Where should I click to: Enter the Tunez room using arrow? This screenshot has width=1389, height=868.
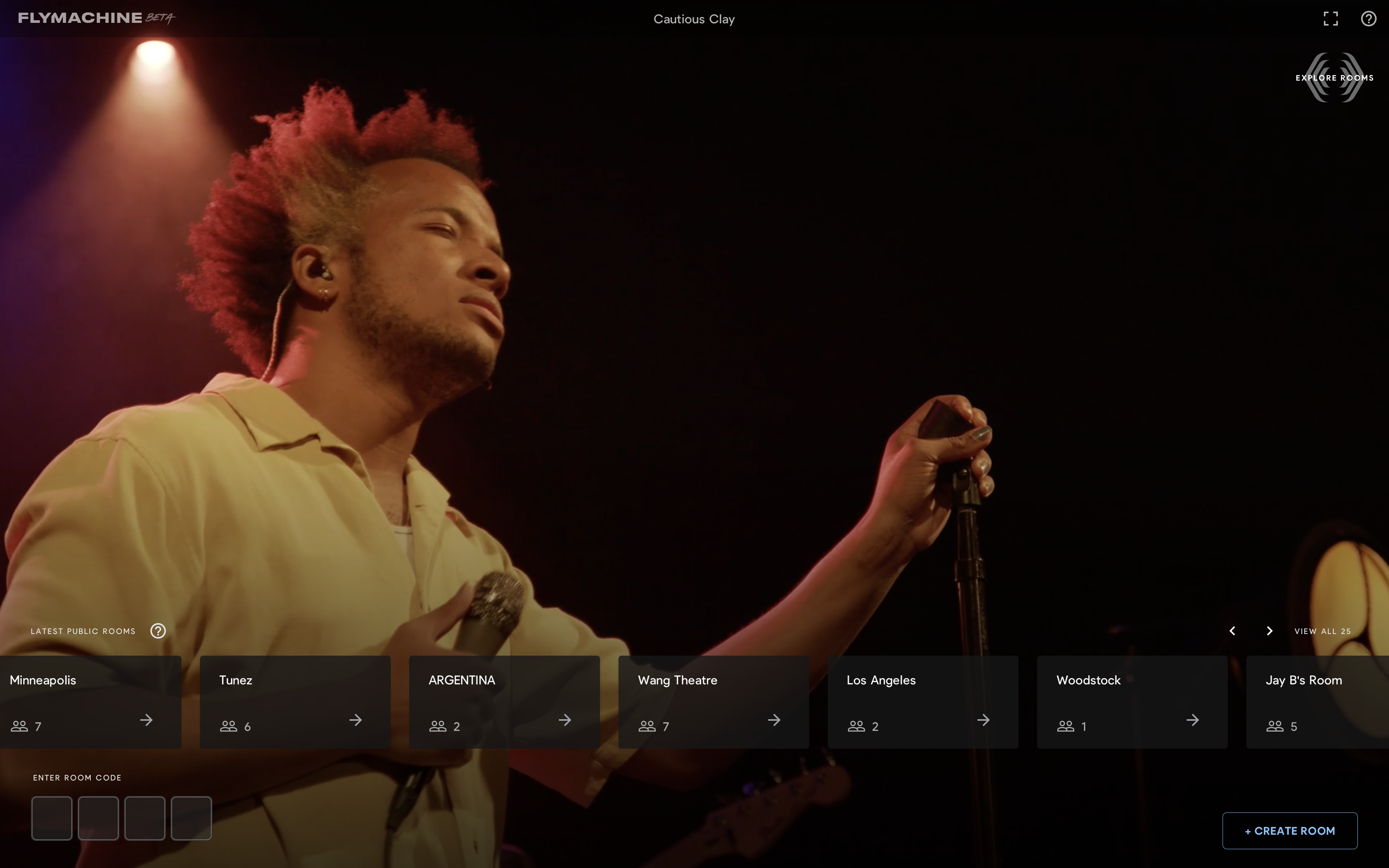[x=356, y=720]
